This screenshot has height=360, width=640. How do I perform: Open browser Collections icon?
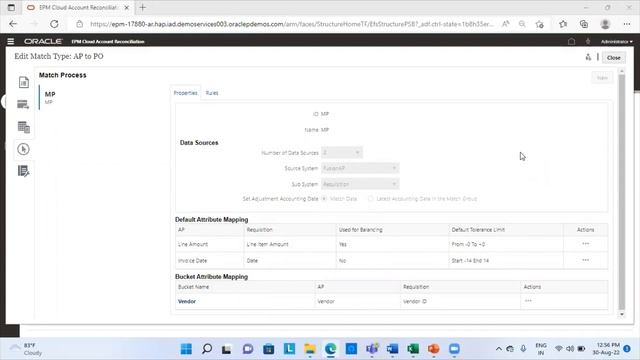(x=584, y=24)
